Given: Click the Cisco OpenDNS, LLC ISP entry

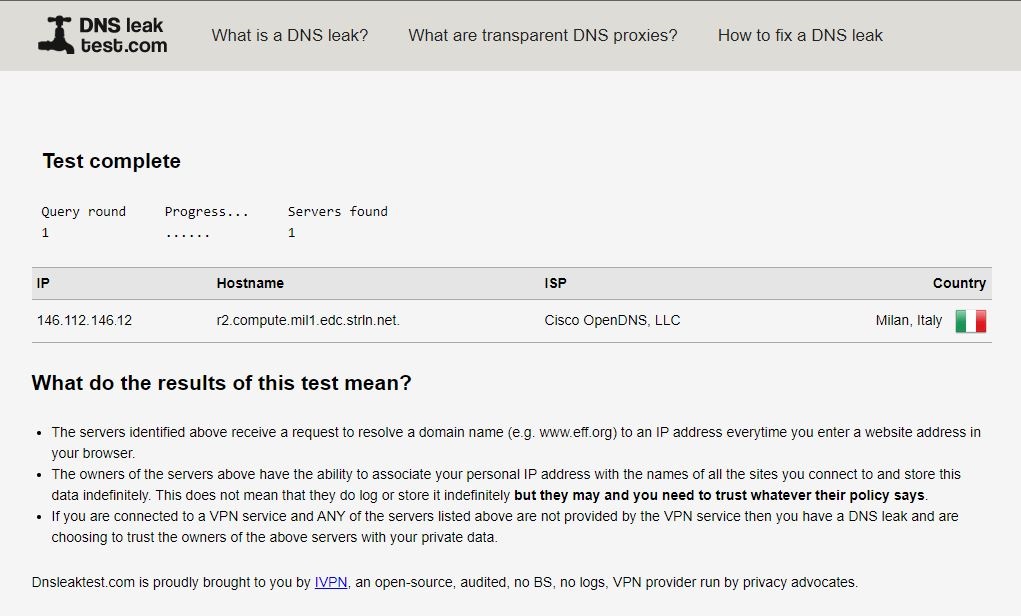Looking at the screenshot, I should pyautogui.click(x=612, y=321).
